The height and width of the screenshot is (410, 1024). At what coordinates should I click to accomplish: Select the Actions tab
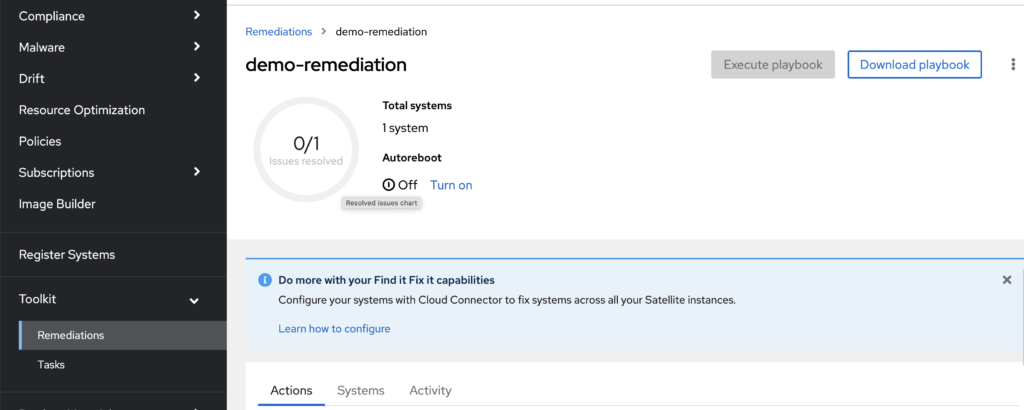pyautogui.click(x=291, y=390)
